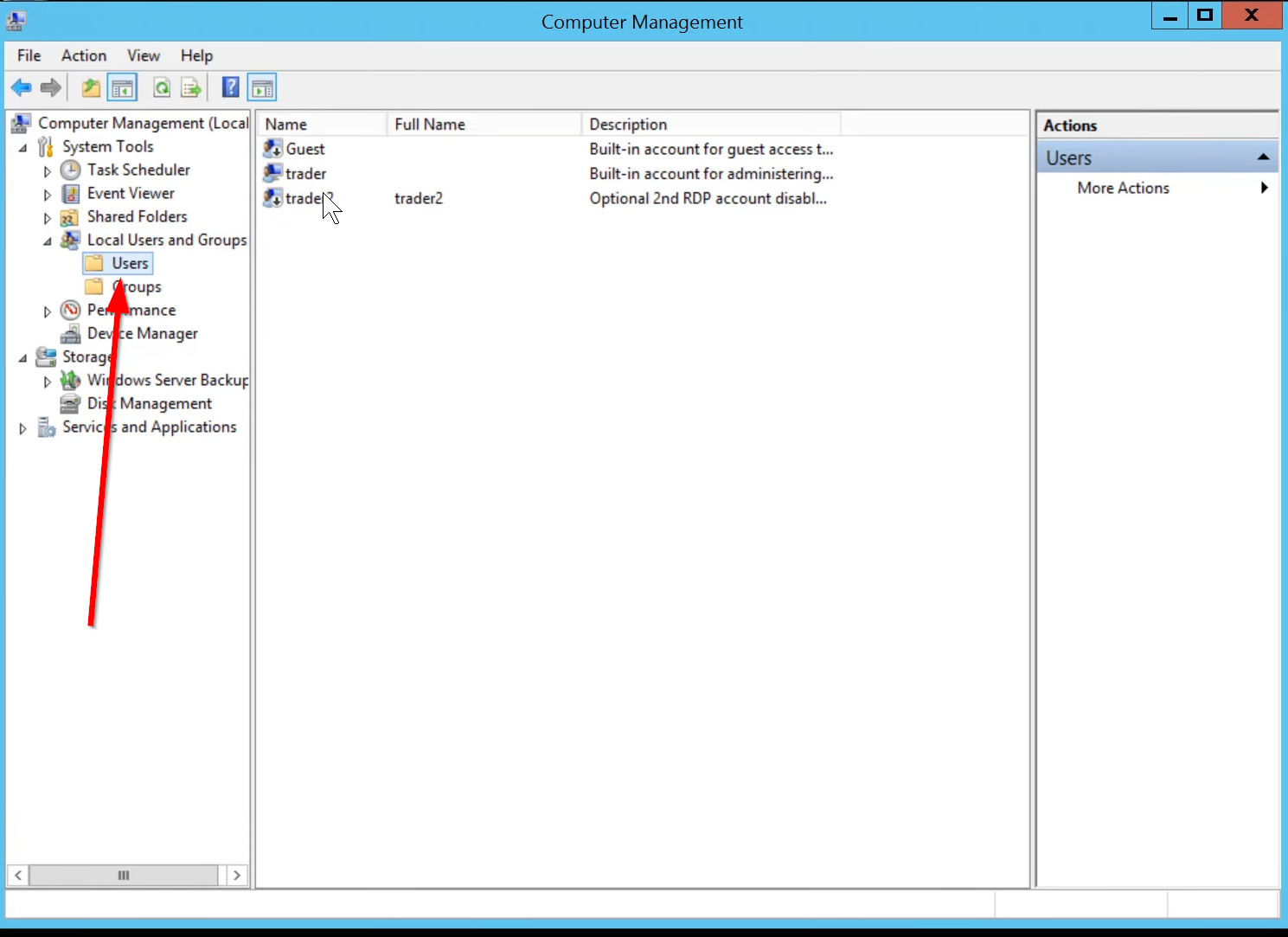Image resolution: width=1288 pixels, height=937 pixels.
Task: Click More Actions in the Actions pane
Action: [1123, 188]
